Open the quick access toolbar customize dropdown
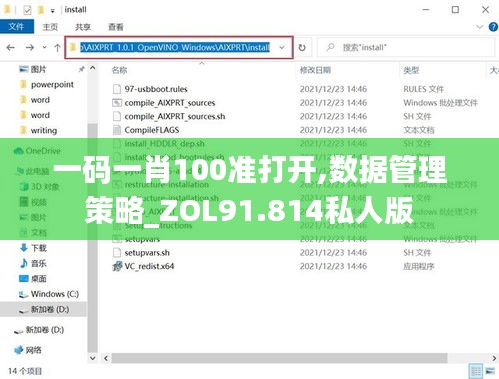Image resolution: width=499 pixels, height=379 pixels. [x=52, y=11]
